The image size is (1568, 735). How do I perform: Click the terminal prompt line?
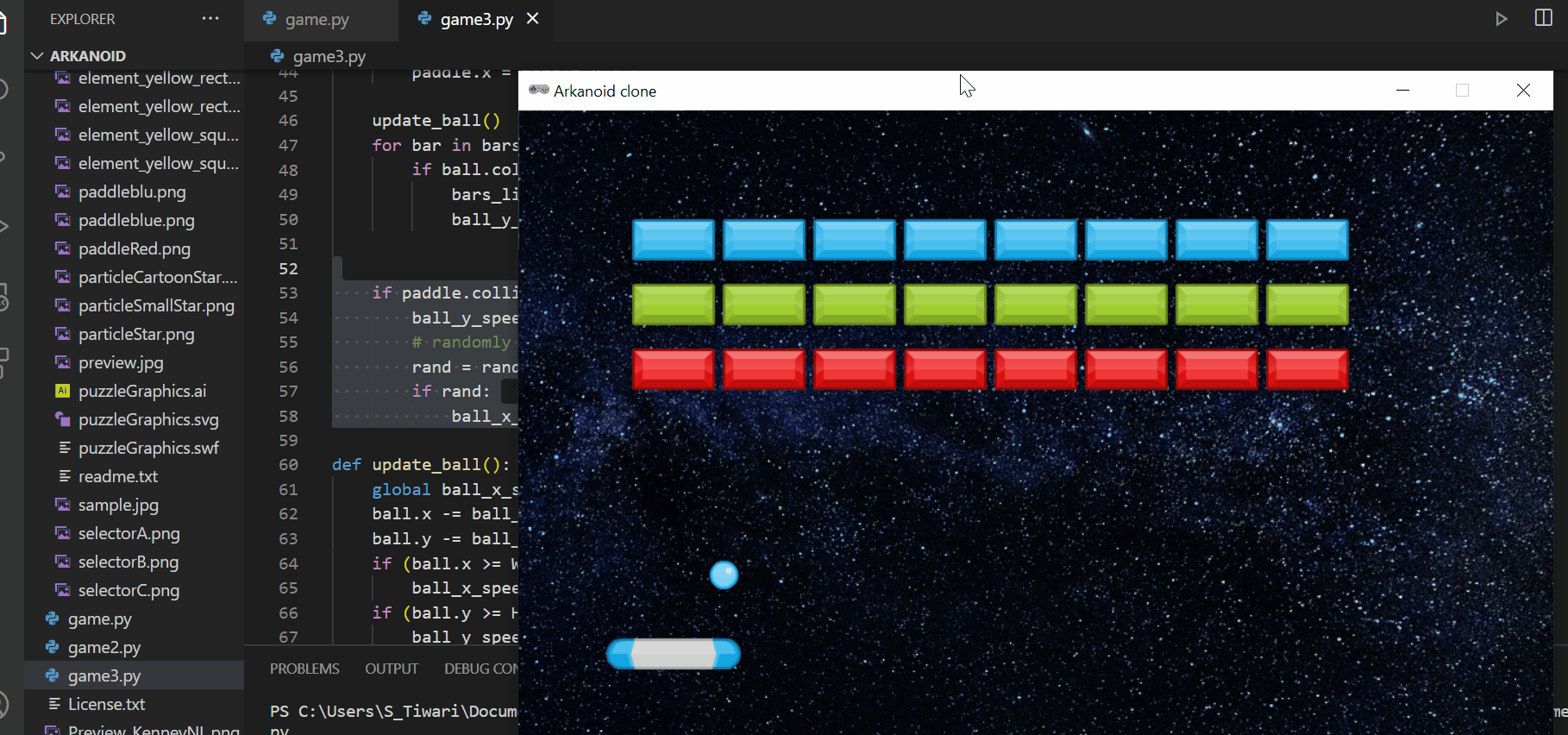click(x=393, y=712)
